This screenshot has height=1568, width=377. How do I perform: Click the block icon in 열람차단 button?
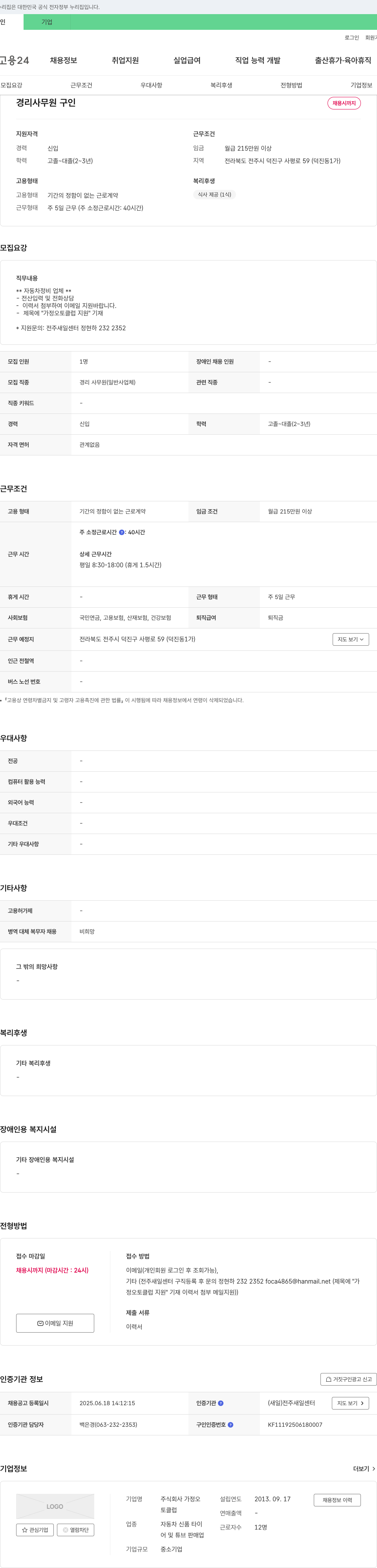66,1530
